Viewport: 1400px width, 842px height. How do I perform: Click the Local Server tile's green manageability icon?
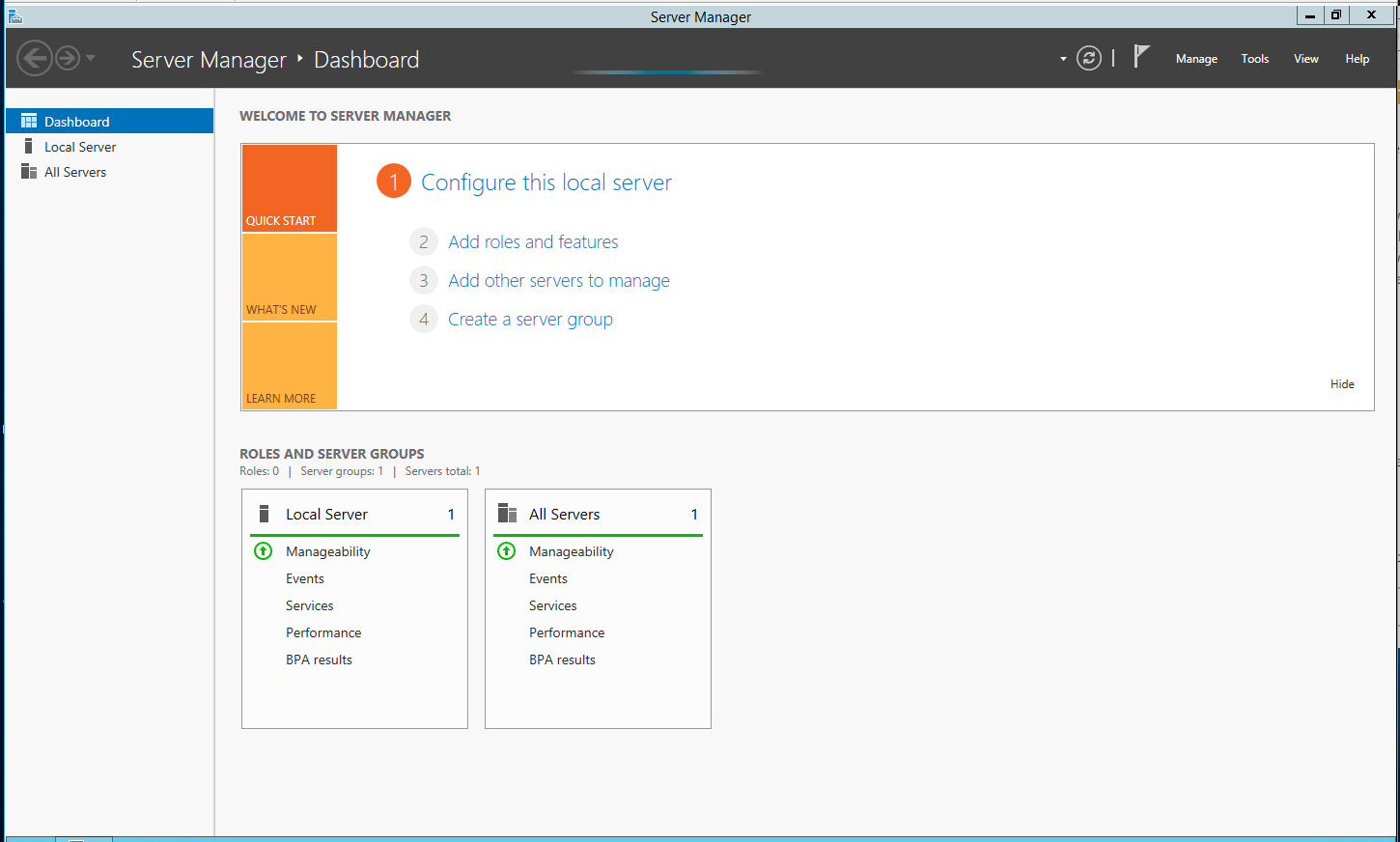tap(263, 551)
